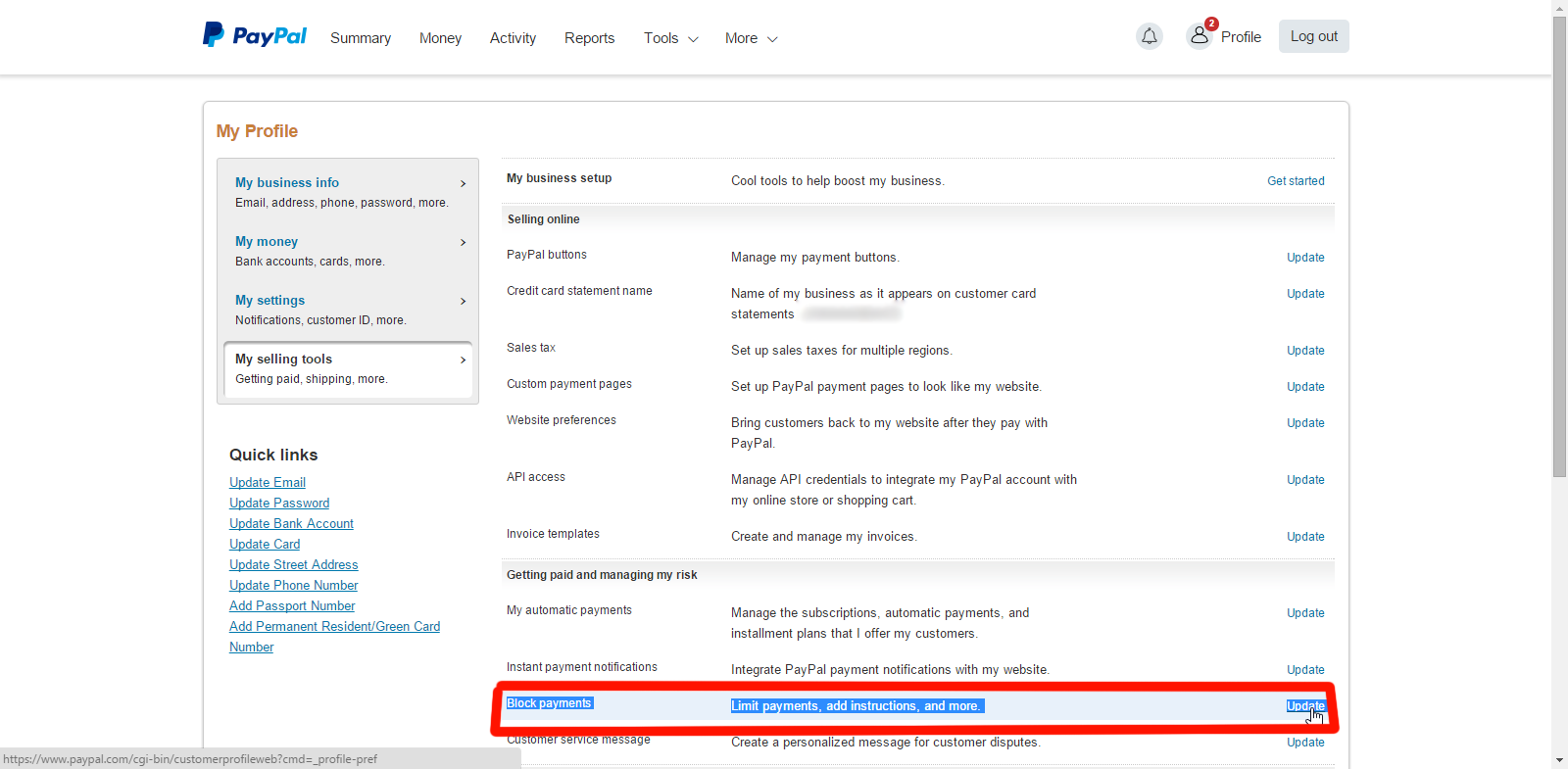Open the Summary page
Viewport: 1568px width, 769px height.
tap(361, 38)
